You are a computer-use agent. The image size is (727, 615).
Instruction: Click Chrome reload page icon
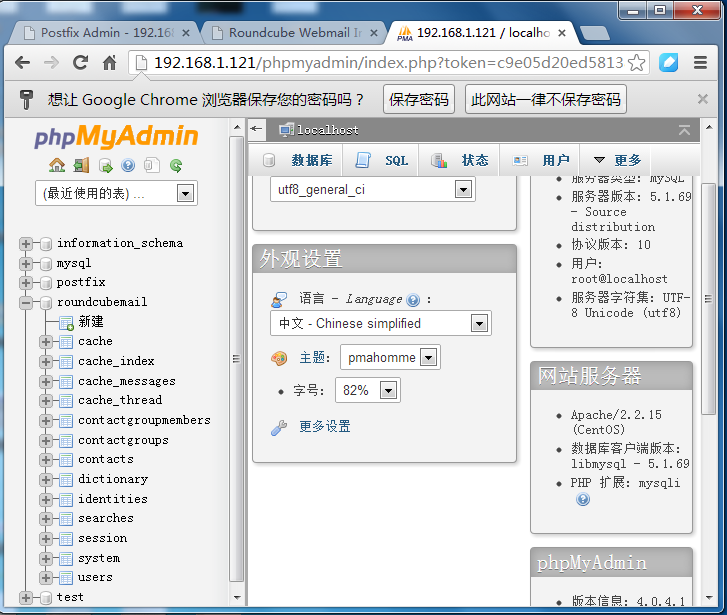81,62
